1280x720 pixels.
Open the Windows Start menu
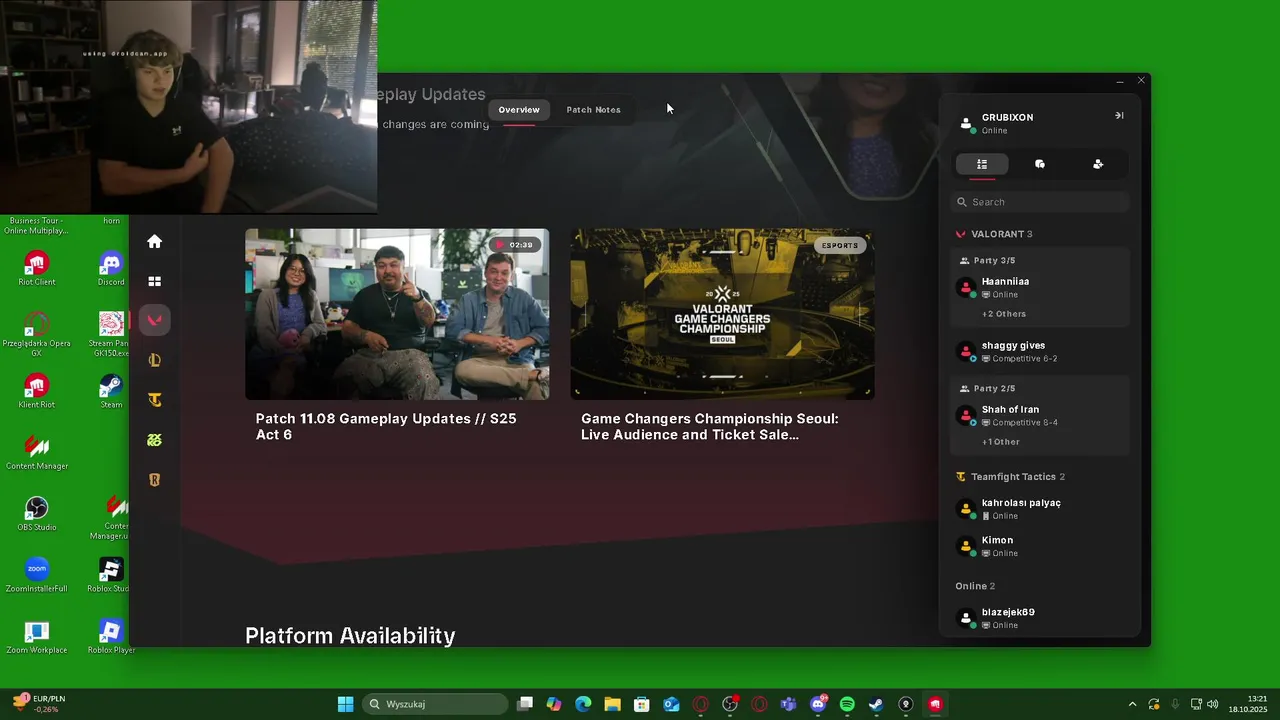(345, 704)
